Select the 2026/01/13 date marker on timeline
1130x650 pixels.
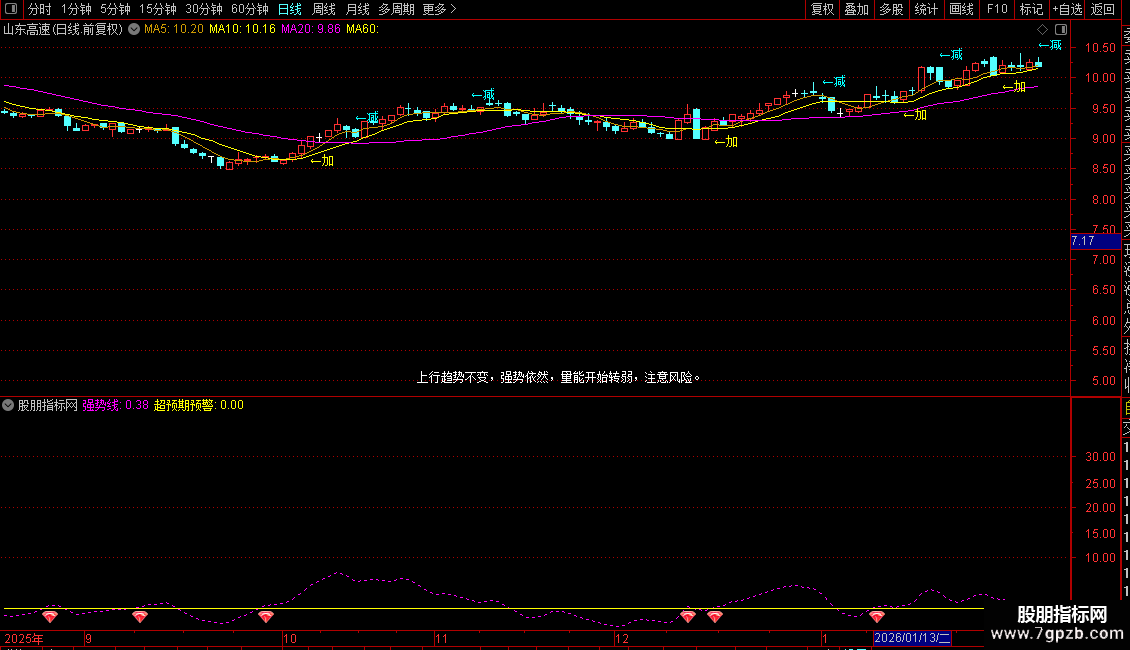point(913,638)
